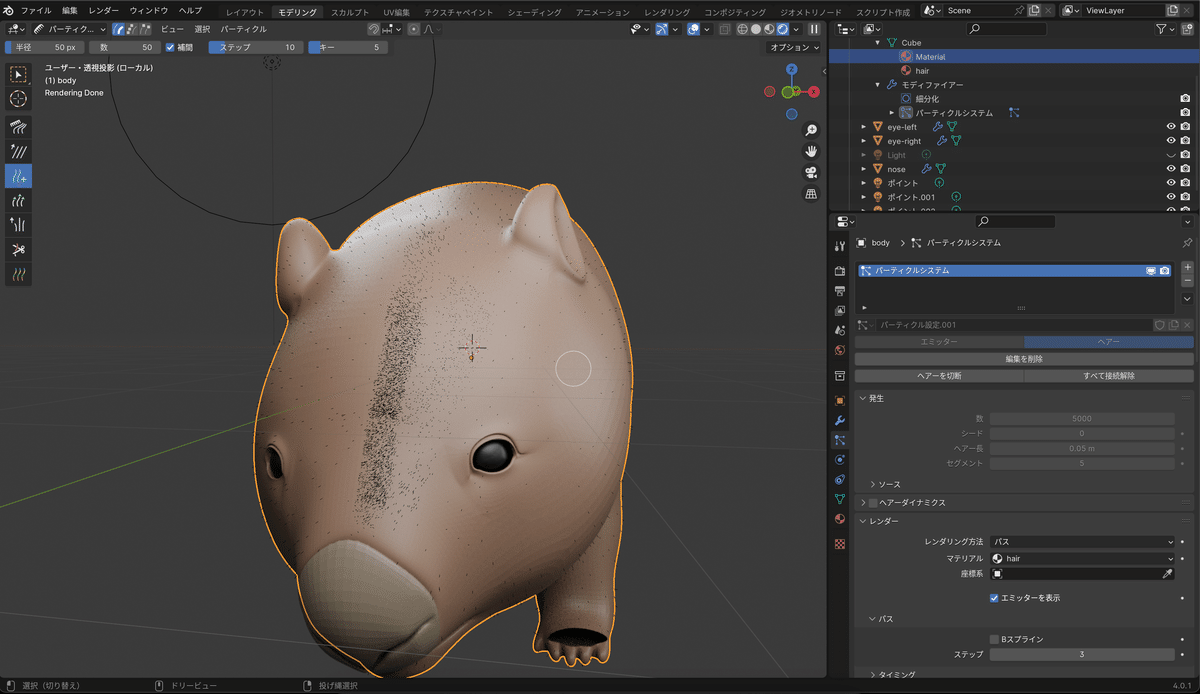Screen dimensions: 1200x694
Task: Add a new particle system slot
Action: click(1187, 268)
